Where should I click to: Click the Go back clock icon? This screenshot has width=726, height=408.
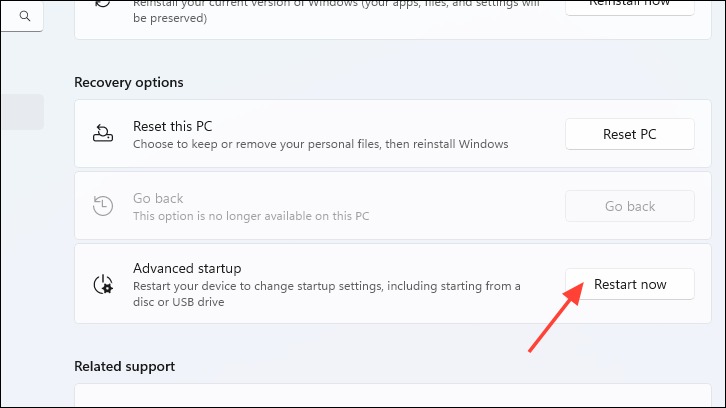click(x=103, y=206)
